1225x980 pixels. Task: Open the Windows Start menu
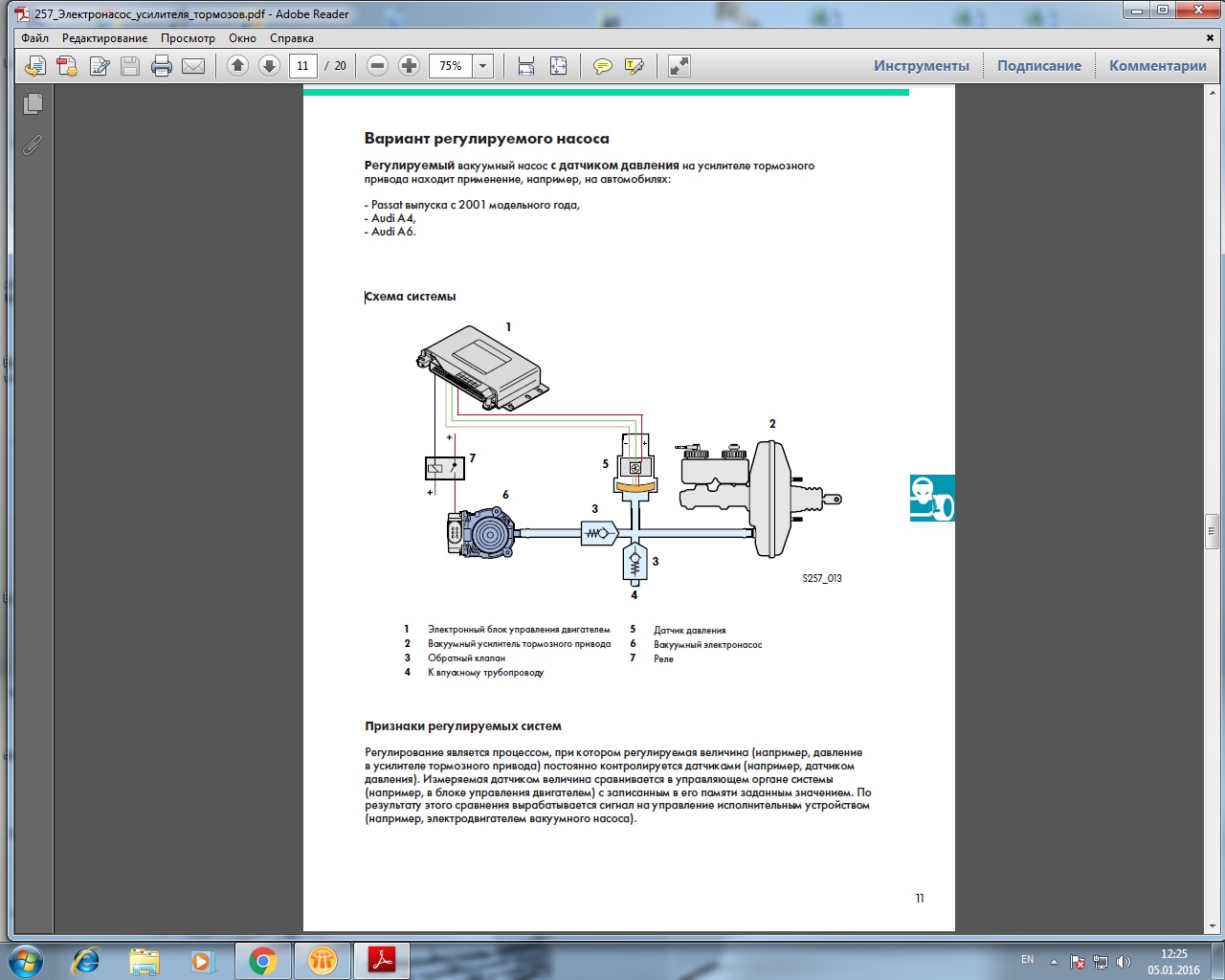[26, 960]
